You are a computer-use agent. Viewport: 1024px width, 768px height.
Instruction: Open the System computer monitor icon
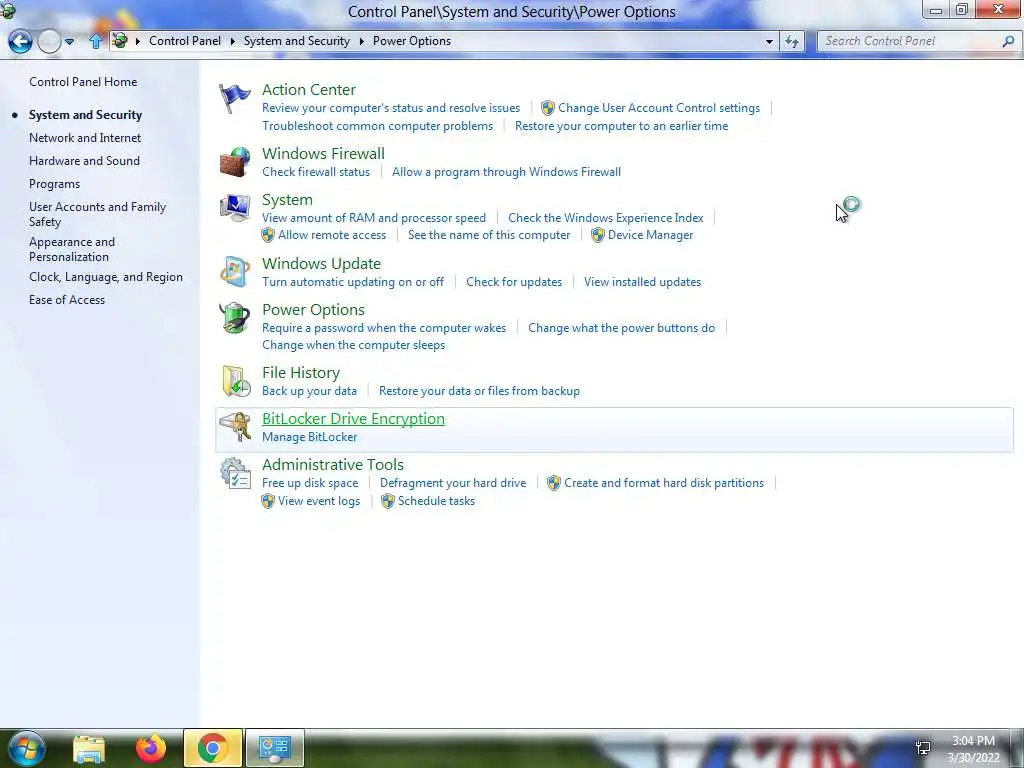point(234,208)
